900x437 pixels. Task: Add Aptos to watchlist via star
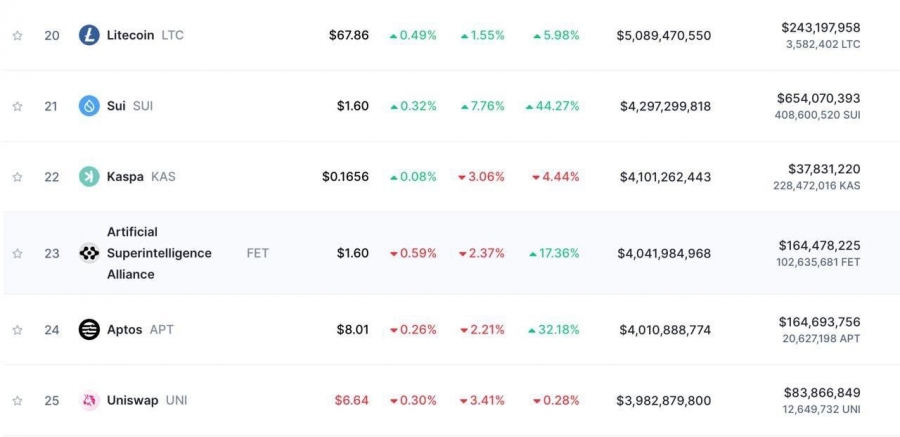[17, 330]
